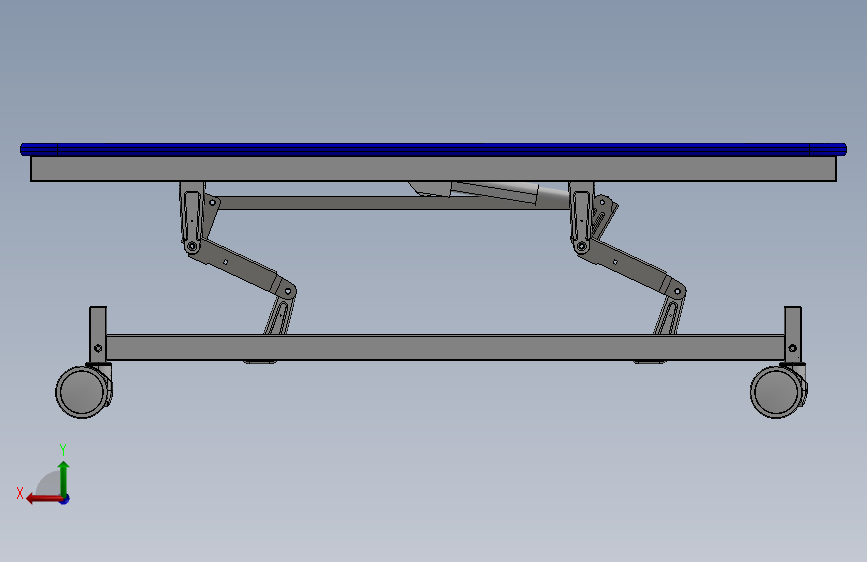Click the green Y axis arrow of triad
The width and height of the screenshot is (867, 562).
pos(64,477)
